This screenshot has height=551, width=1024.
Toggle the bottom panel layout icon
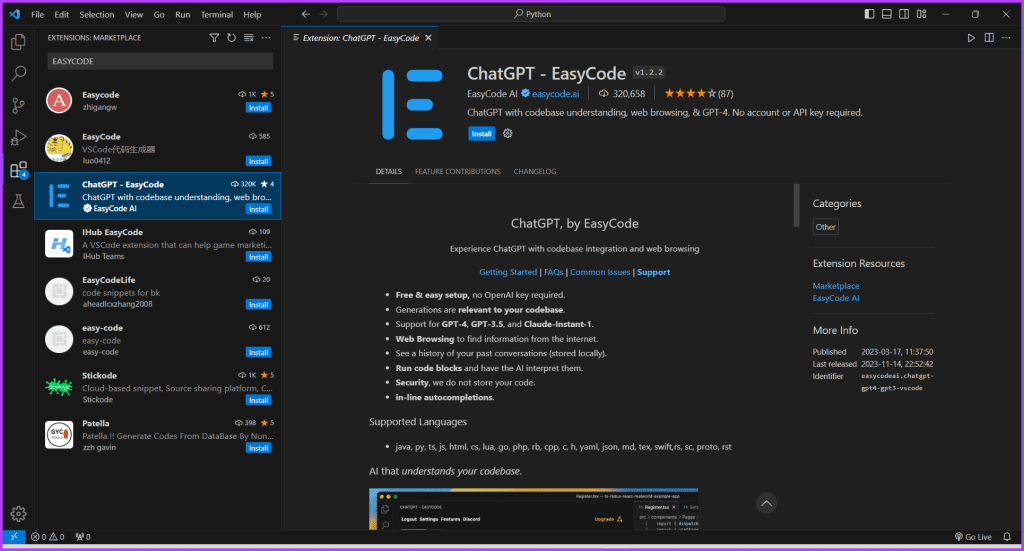click(886, 14)
